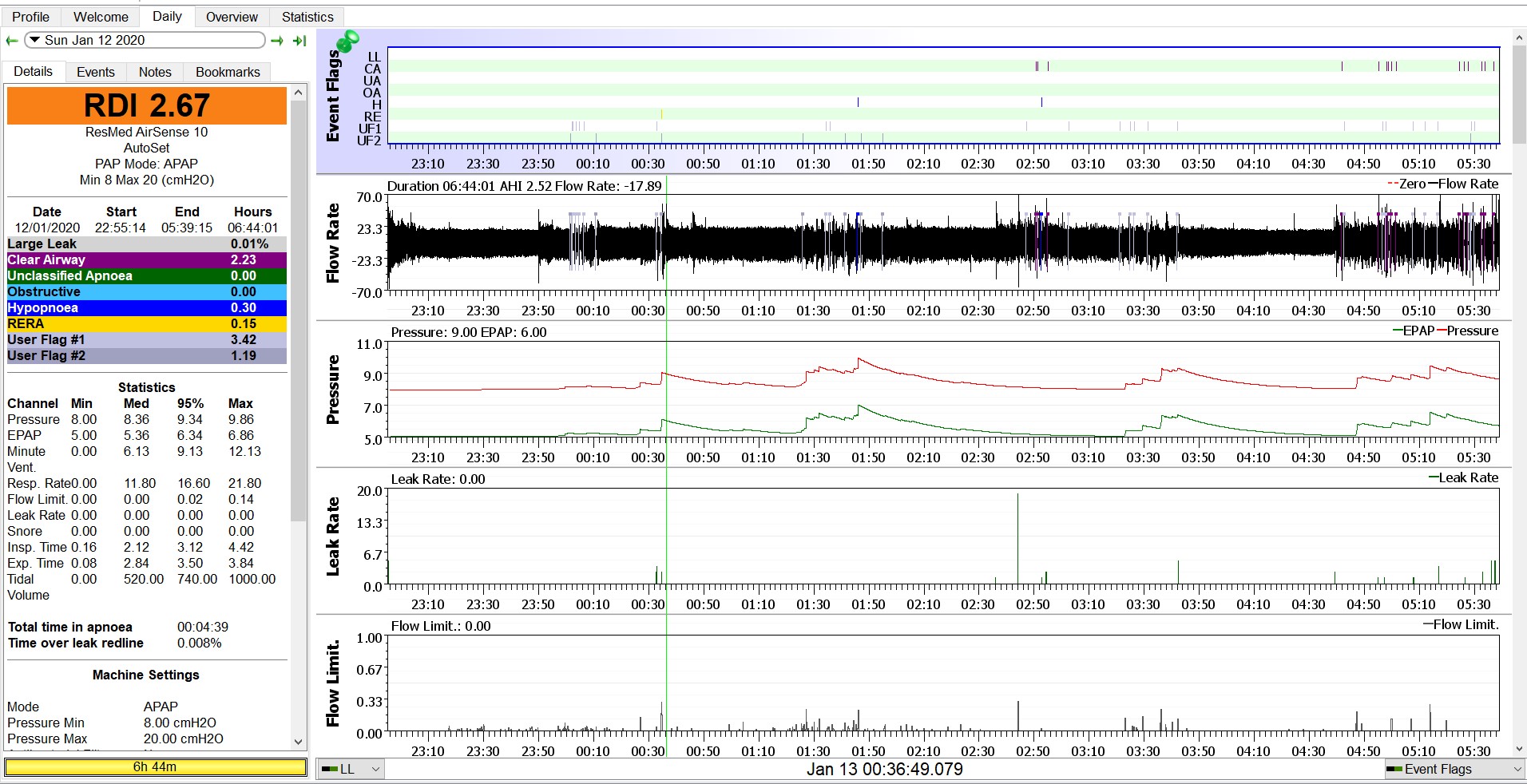This screenshot has height=784, width=1527.
Task: Click Tidal Volume max value 1000.00
Action: pyautogui.click(x=252, y=580)
